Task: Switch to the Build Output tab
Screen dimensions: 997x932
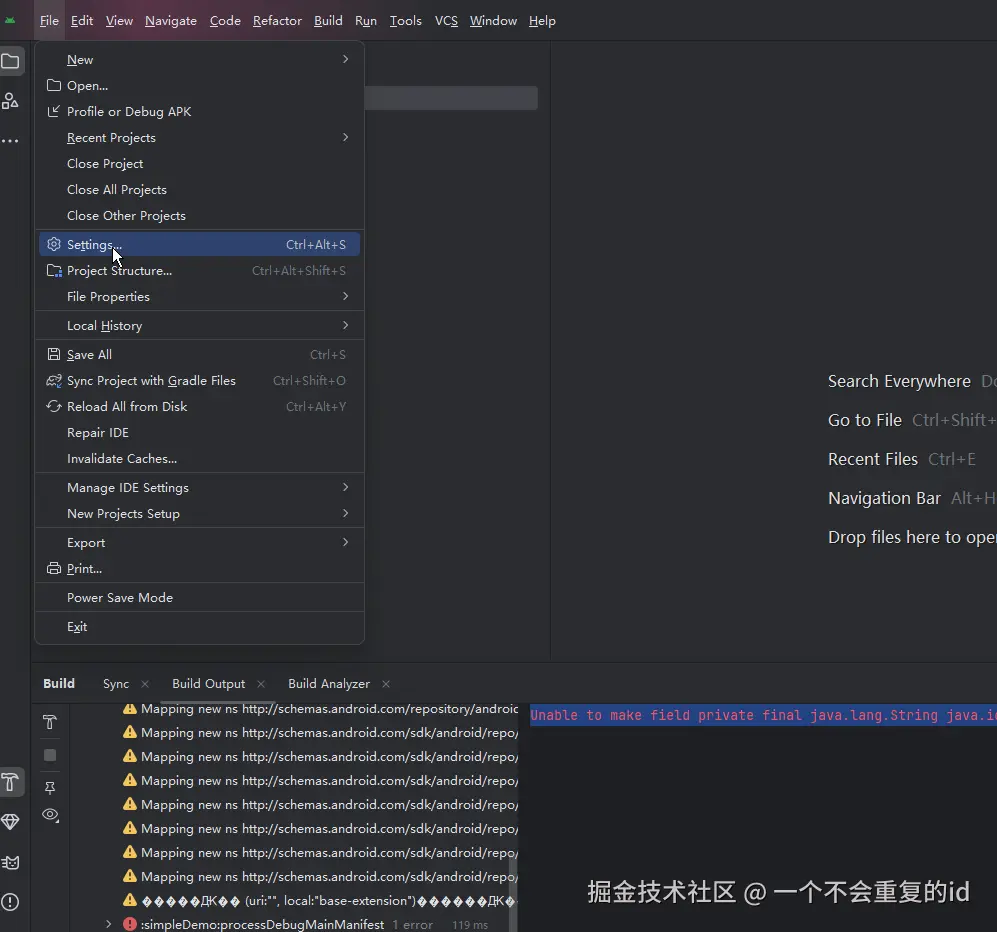Action: point(208,684)
